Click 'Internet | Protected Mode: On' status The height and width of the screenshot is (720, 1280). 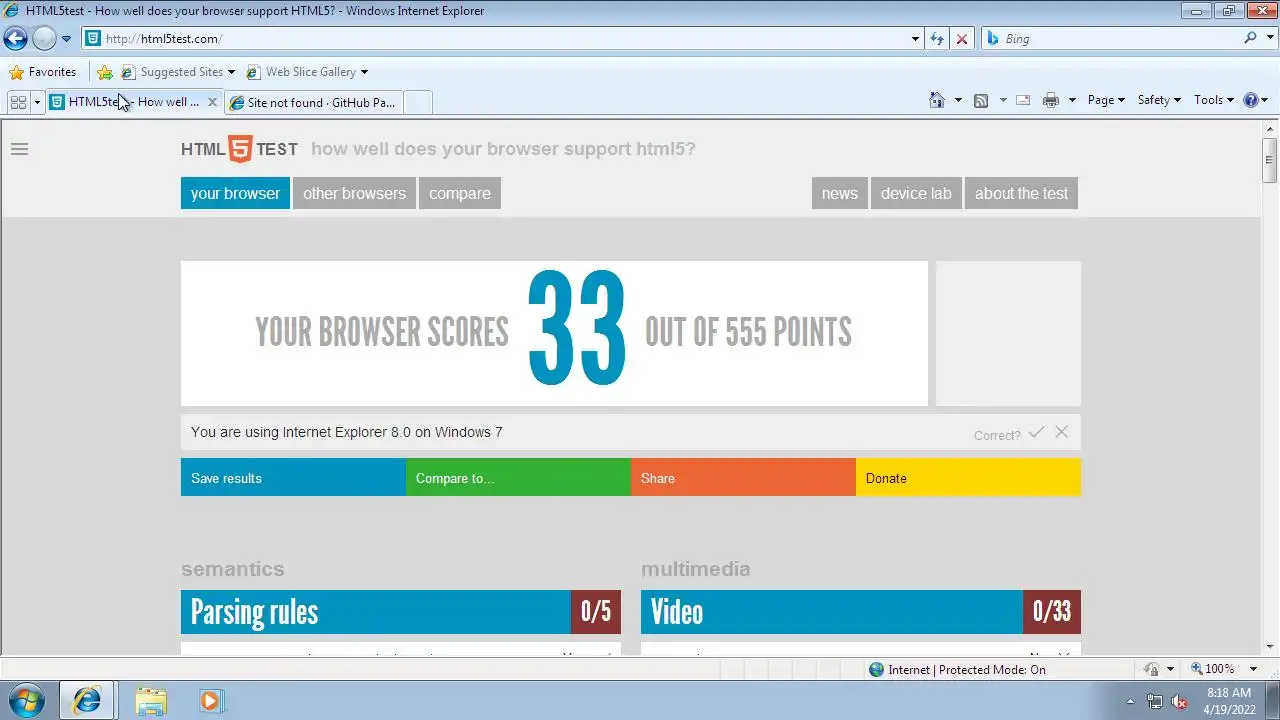[x=957, y=670]
